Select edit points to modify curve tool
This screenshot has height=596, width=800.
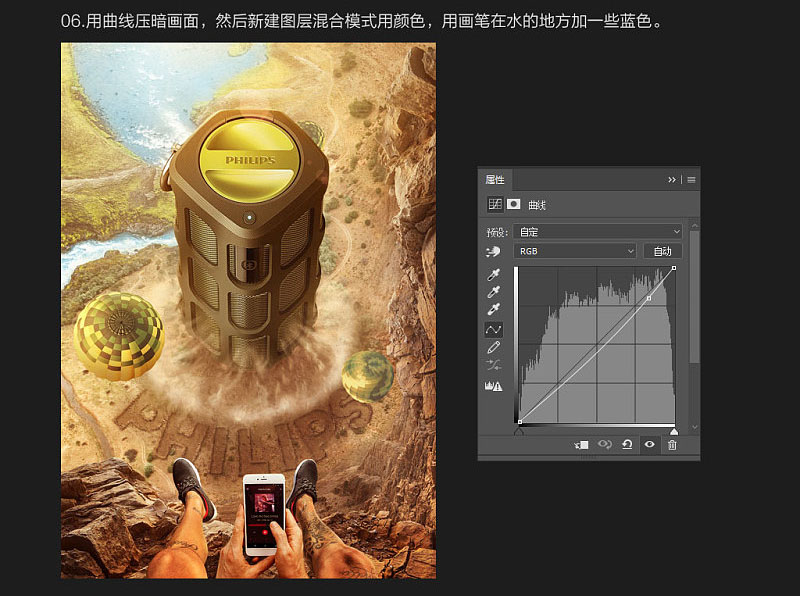pyautogui.click(x=493, y=330)
